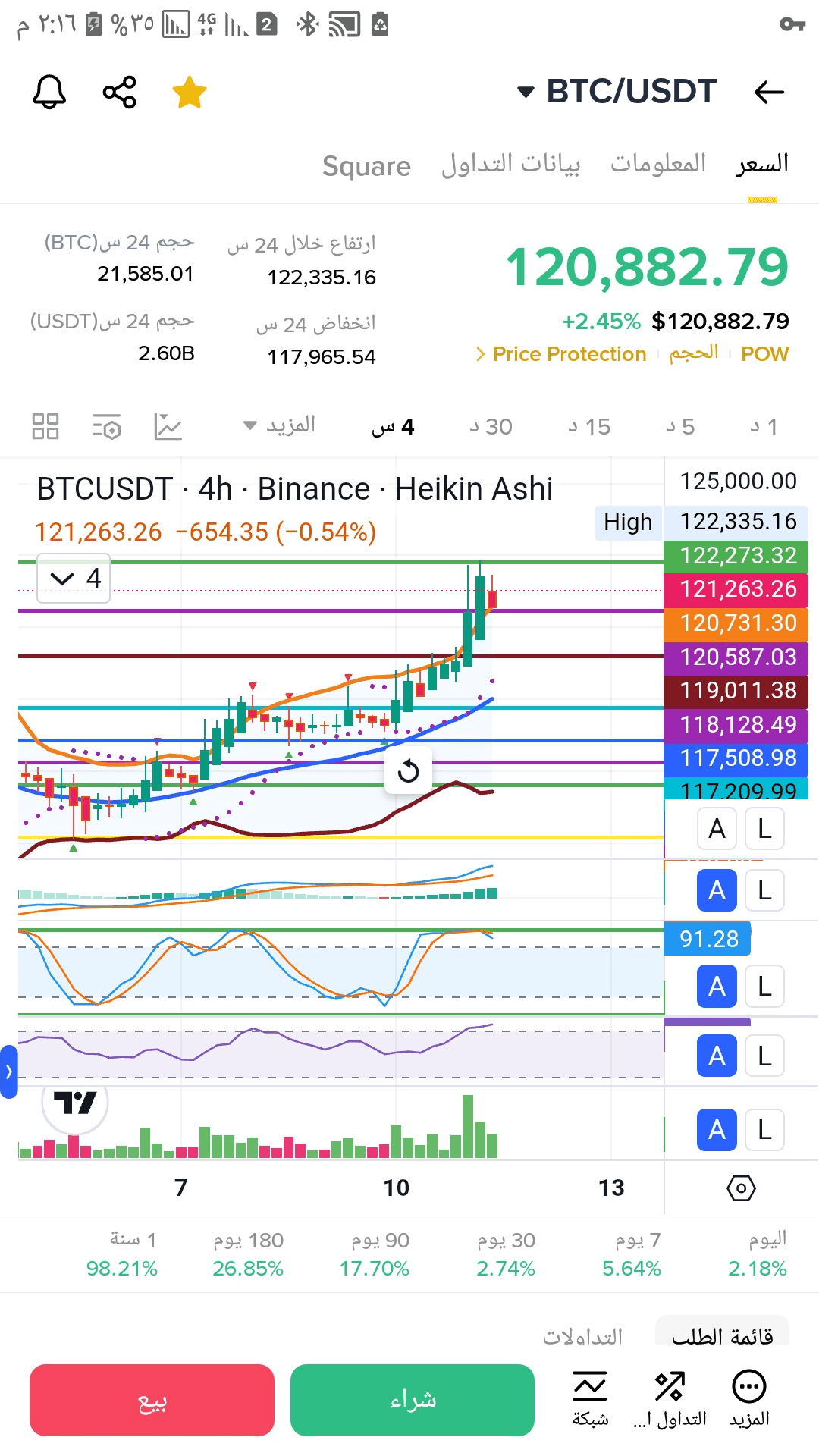Open شبكة grid trading icon

(x=590, y=1400)
